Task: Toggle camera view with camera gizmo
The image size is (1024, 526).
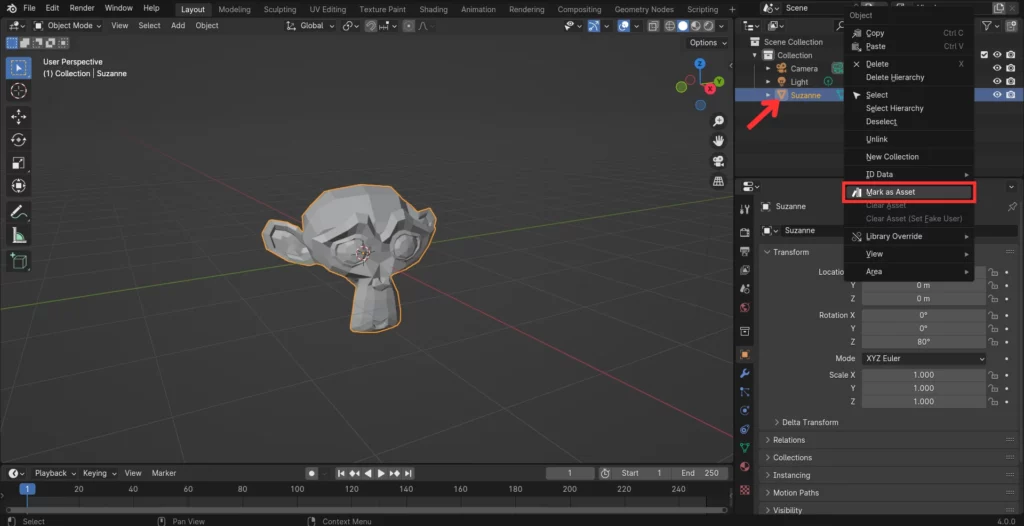Action: pyautogui.click(x=718, y=161)
